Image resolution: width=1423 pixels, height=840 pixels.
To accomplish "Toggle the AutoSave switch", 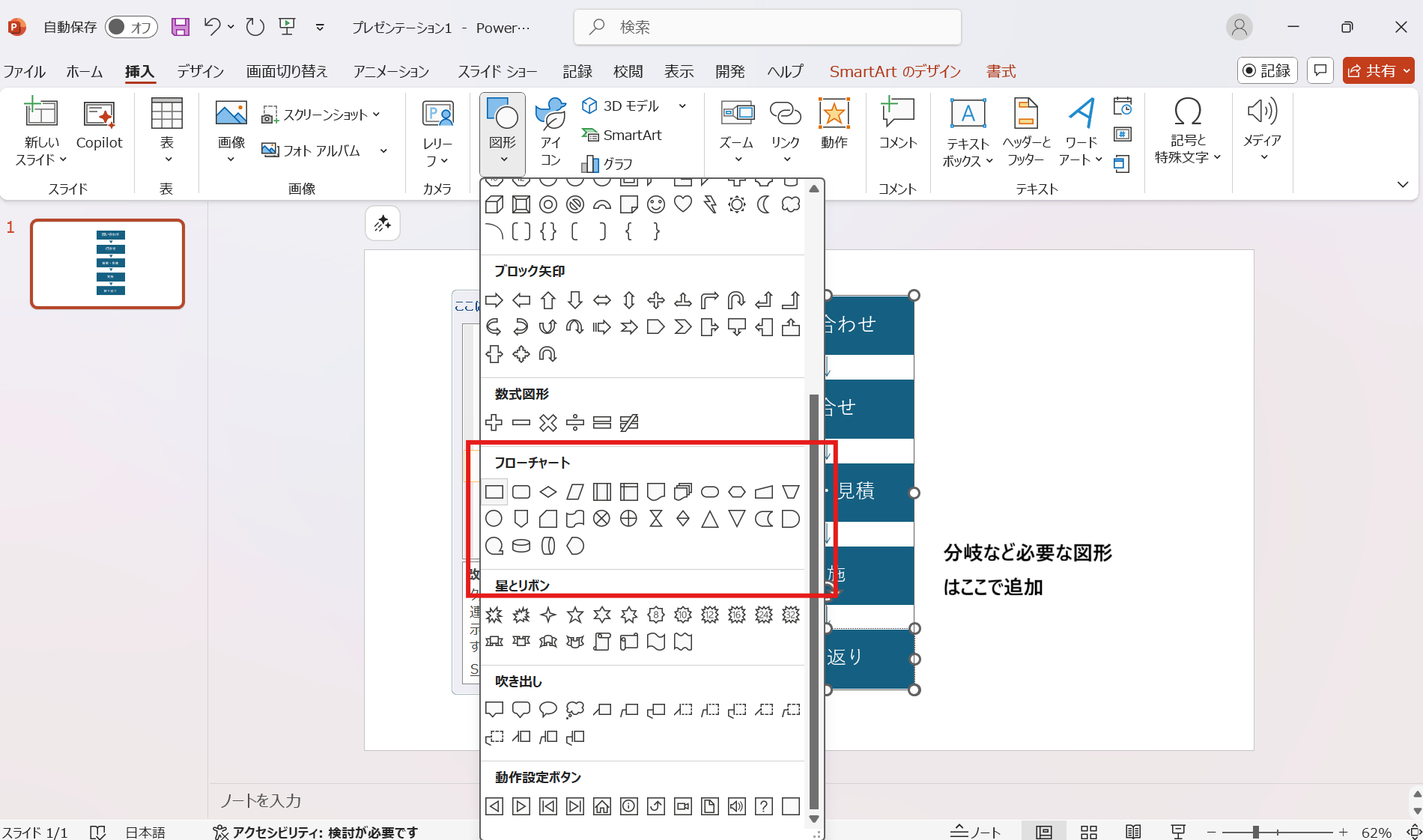I will pyautogui.click(x=131, y=27).
